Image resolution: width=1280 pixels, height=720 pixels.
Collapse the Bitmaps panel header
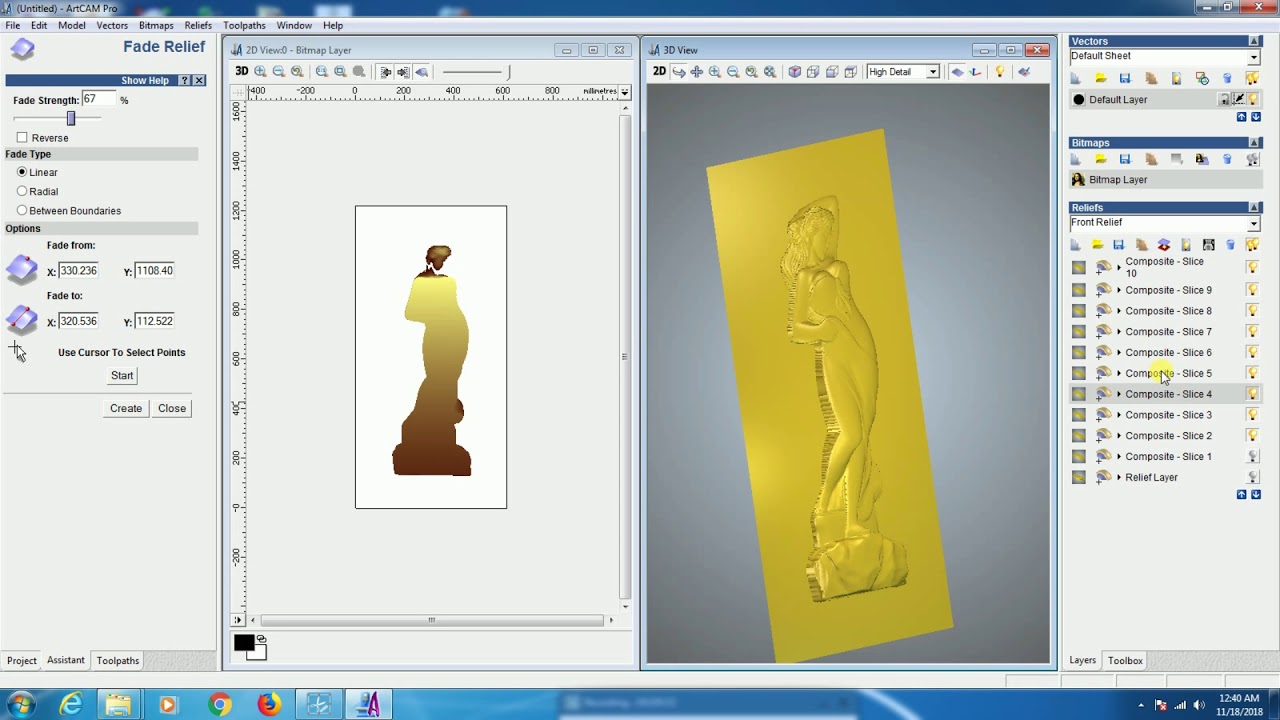coord(1254,143)
